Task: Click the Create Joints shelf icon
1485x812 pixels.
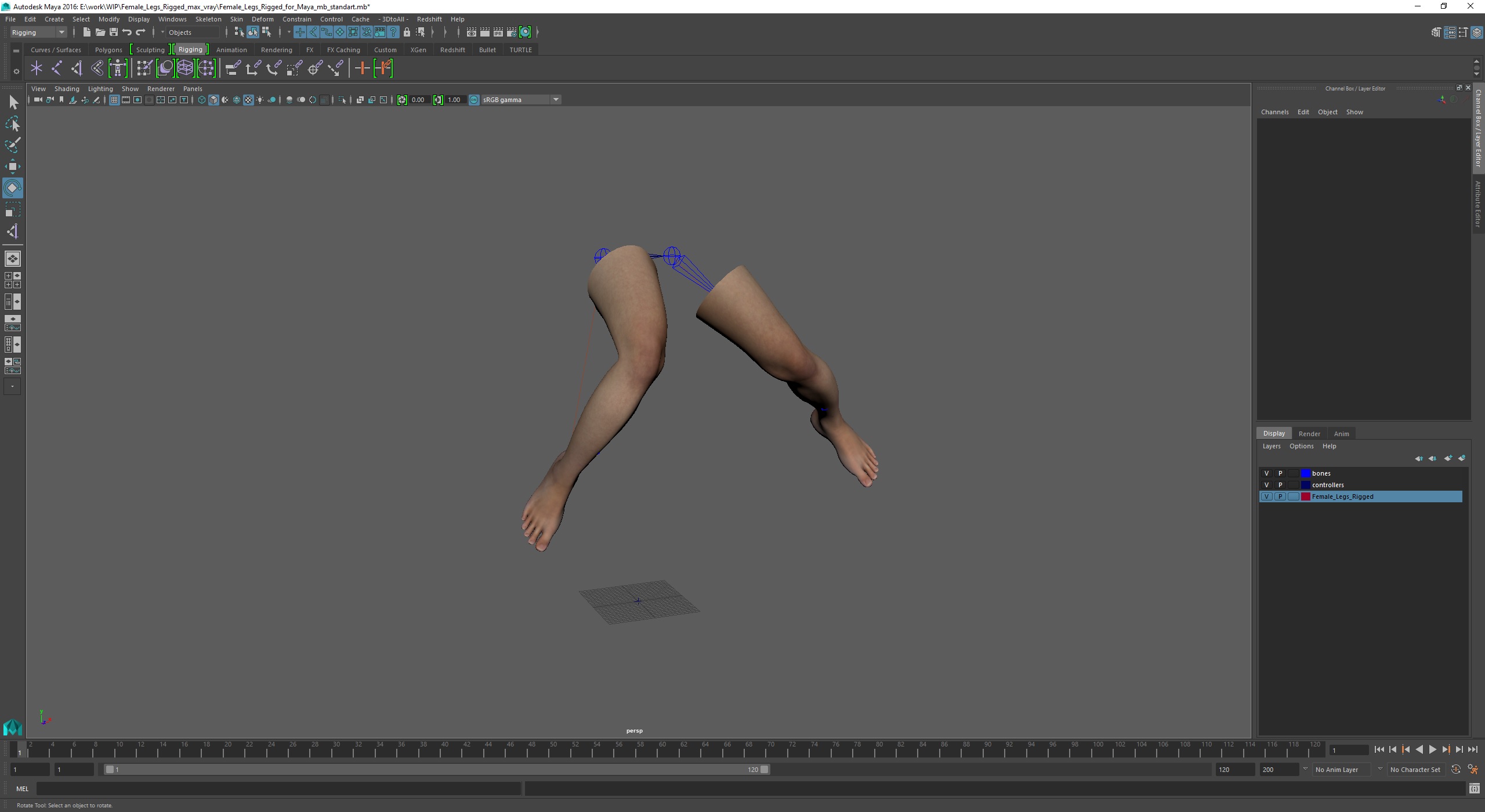Action: pyautogui.click(x=57, y=68)
